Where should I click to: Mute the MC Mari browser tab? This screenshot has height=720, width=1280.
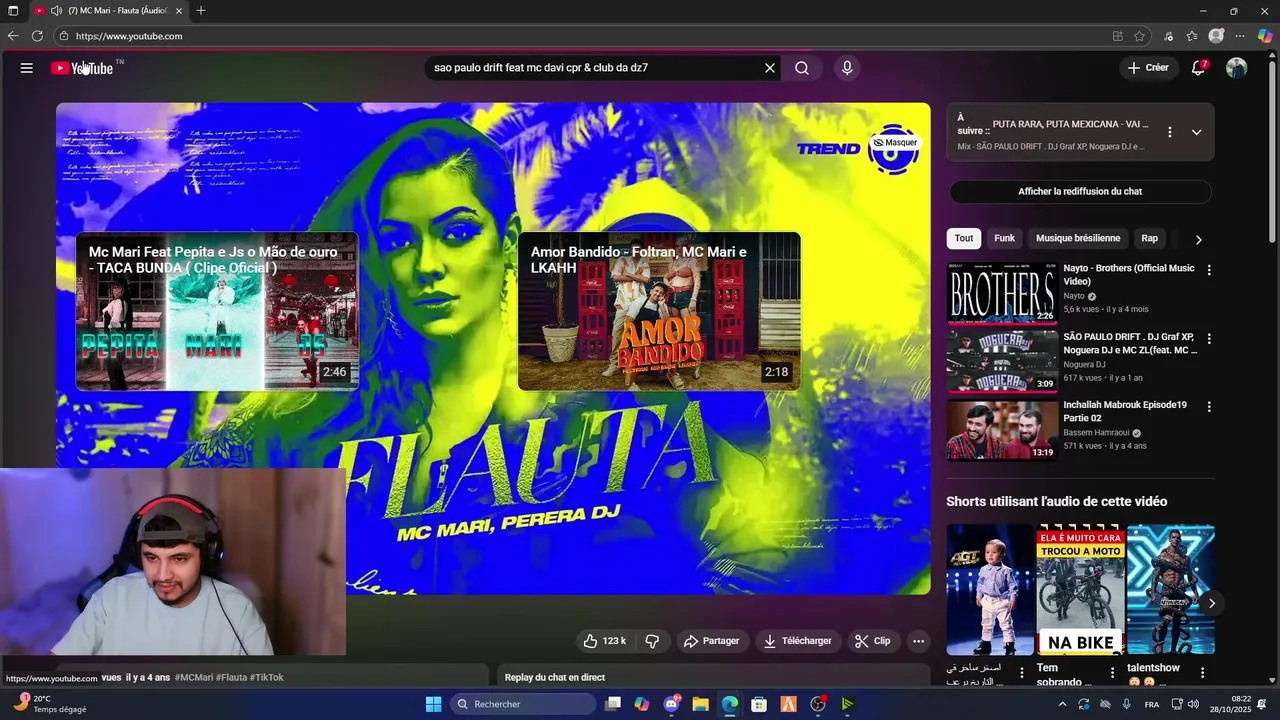tap(56, 11)
